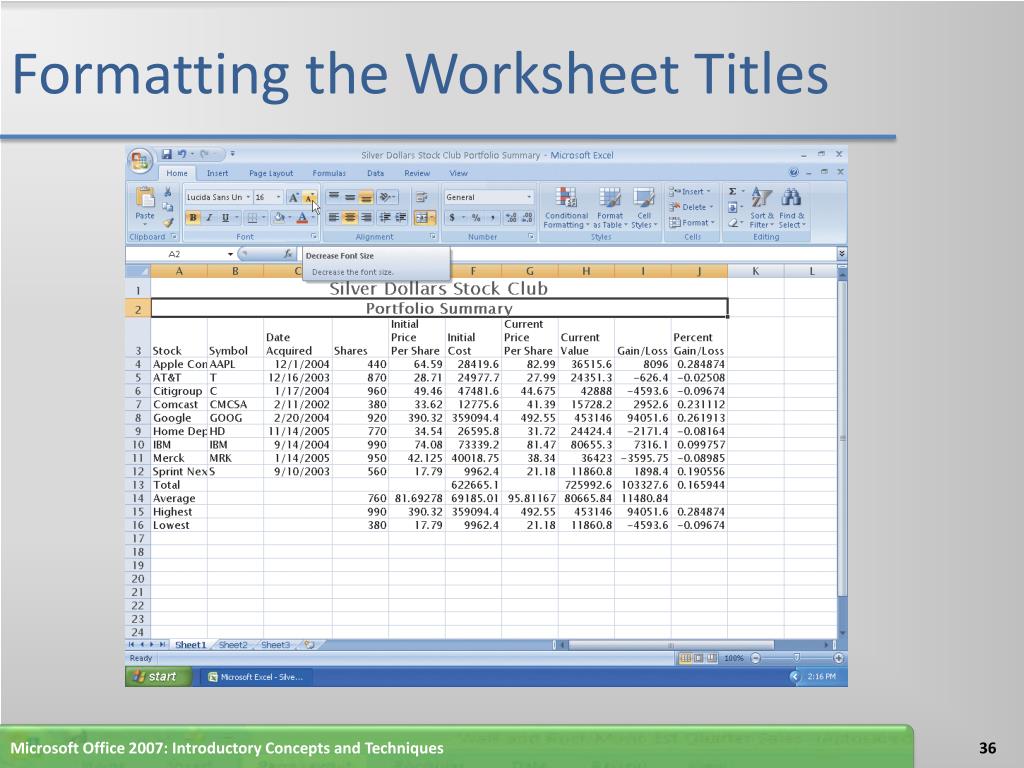The width and height of the screenshot is (1024, 768).
Task: Click Decrease Decimal button
Action: click(528, 217)
